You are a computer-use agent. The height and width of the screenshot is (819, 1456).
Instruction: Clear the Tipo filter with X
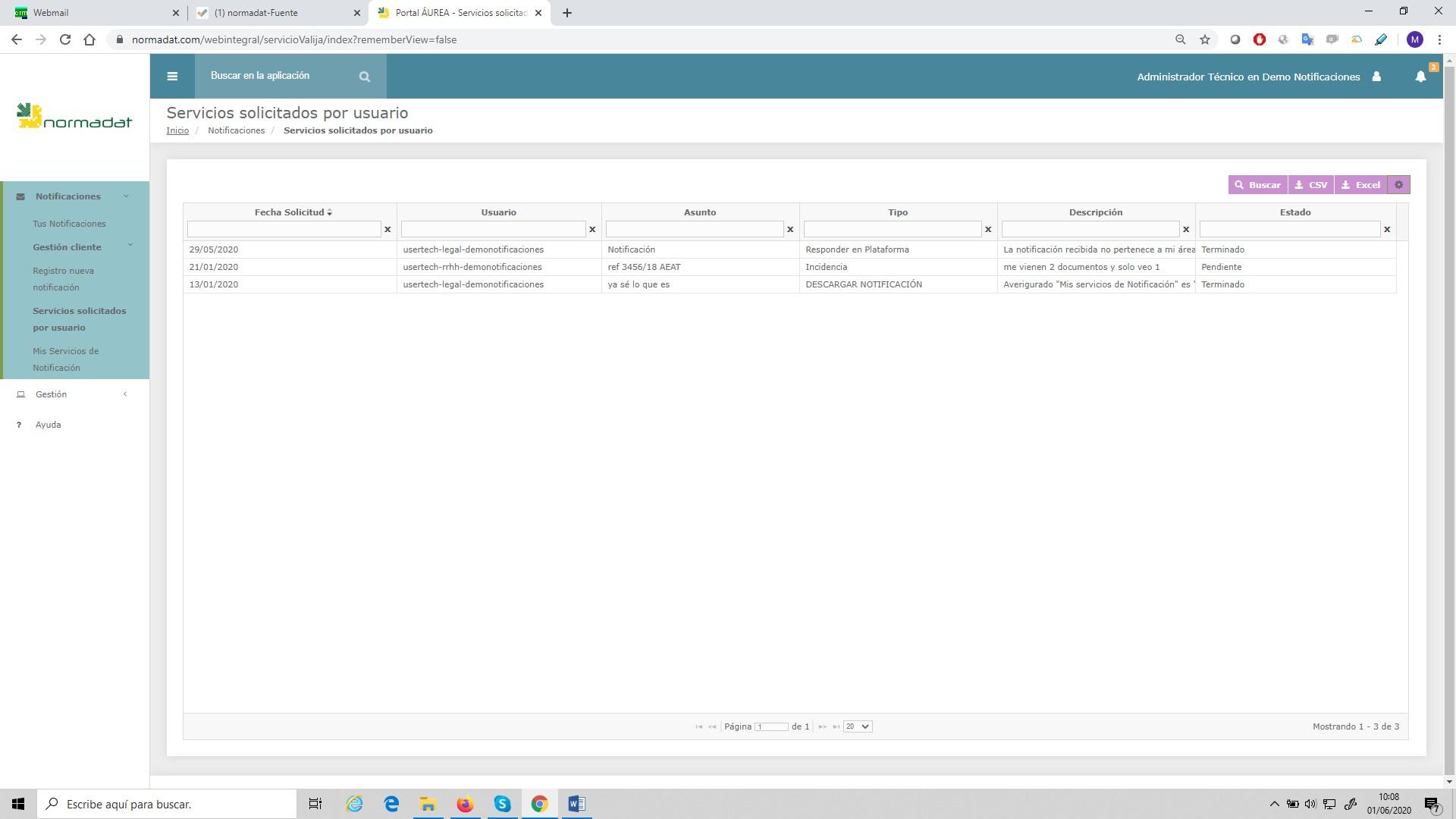988,229
